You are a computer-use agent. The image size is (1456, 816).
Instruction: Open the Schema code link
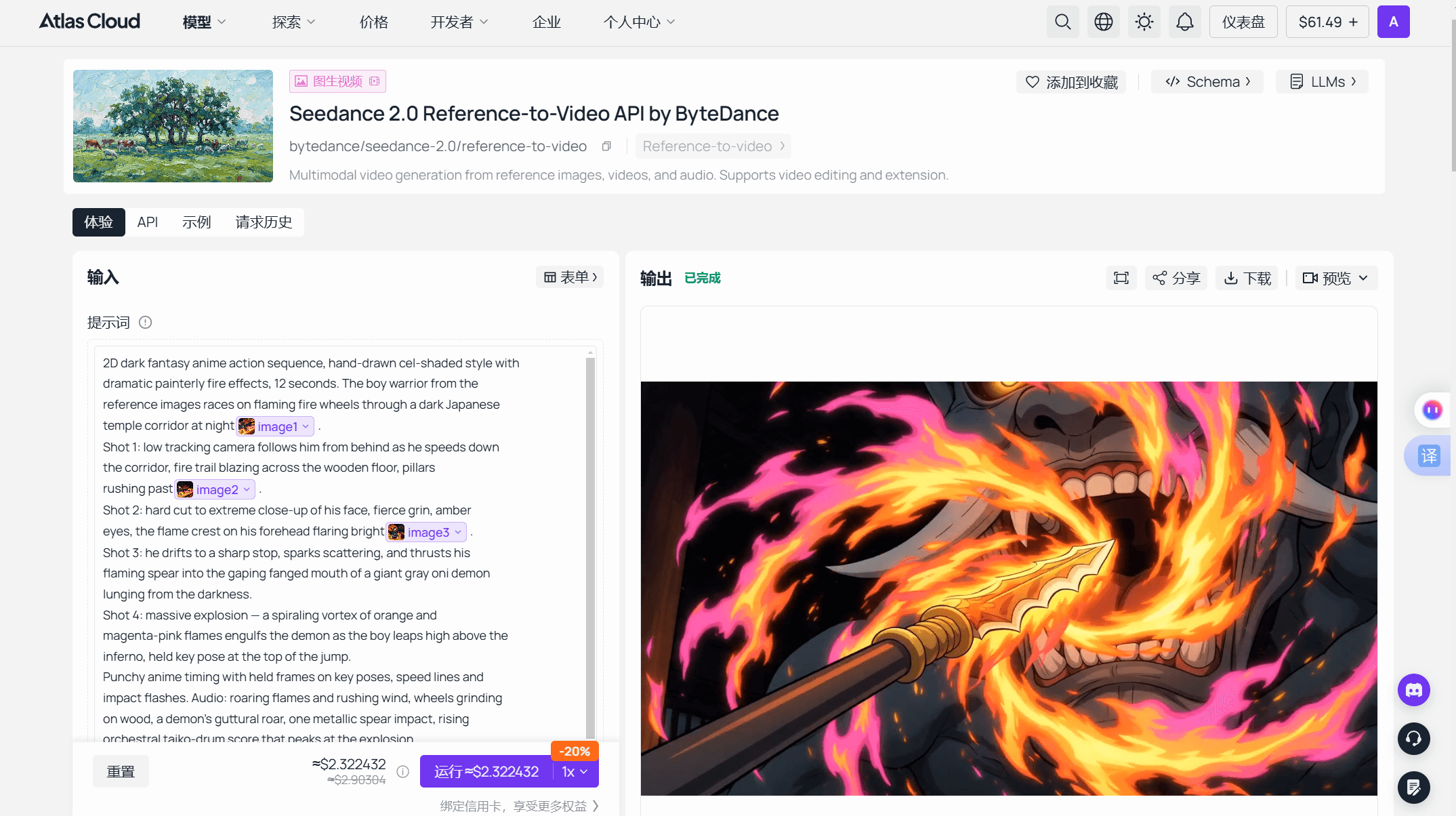pos(1207,82)
